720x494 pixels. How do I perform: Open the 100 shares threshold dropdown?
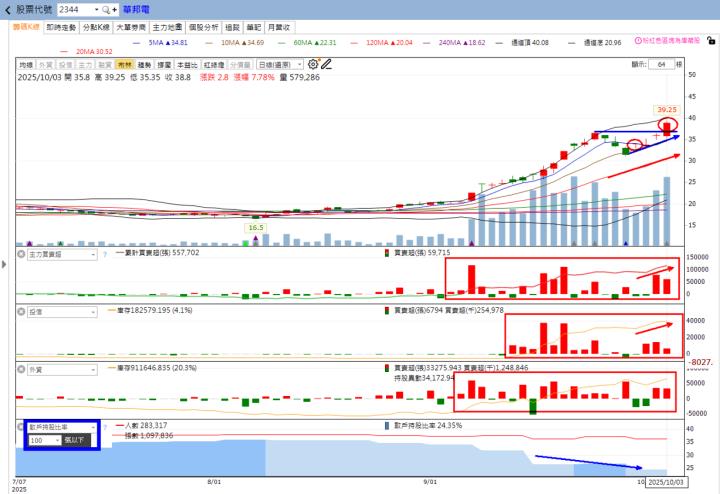pyautogui.click(x=45, y=440)
